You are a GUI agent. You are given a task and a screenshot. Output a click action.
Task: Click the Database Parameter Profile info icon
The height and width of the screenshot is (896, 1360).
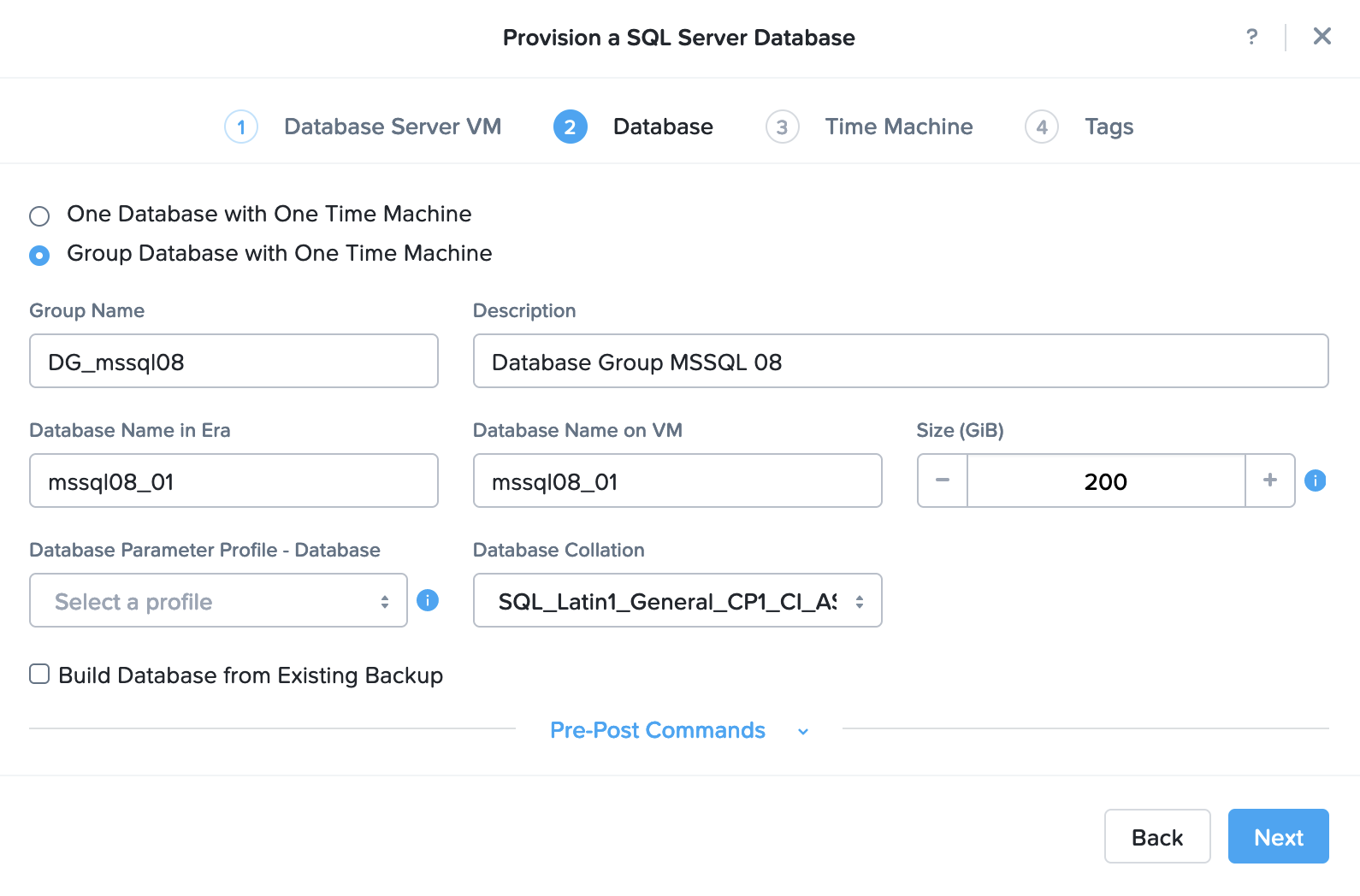[428, 600]
